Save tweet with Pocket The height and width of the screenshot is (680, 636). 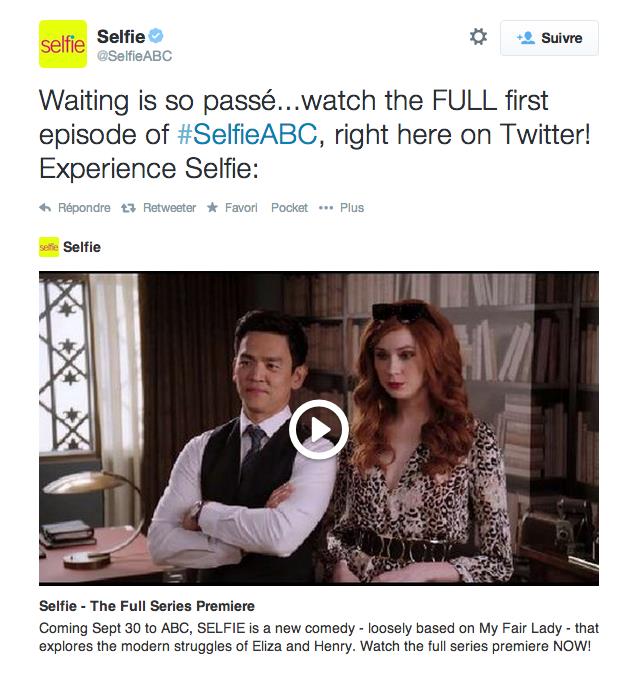click(289, 208)
